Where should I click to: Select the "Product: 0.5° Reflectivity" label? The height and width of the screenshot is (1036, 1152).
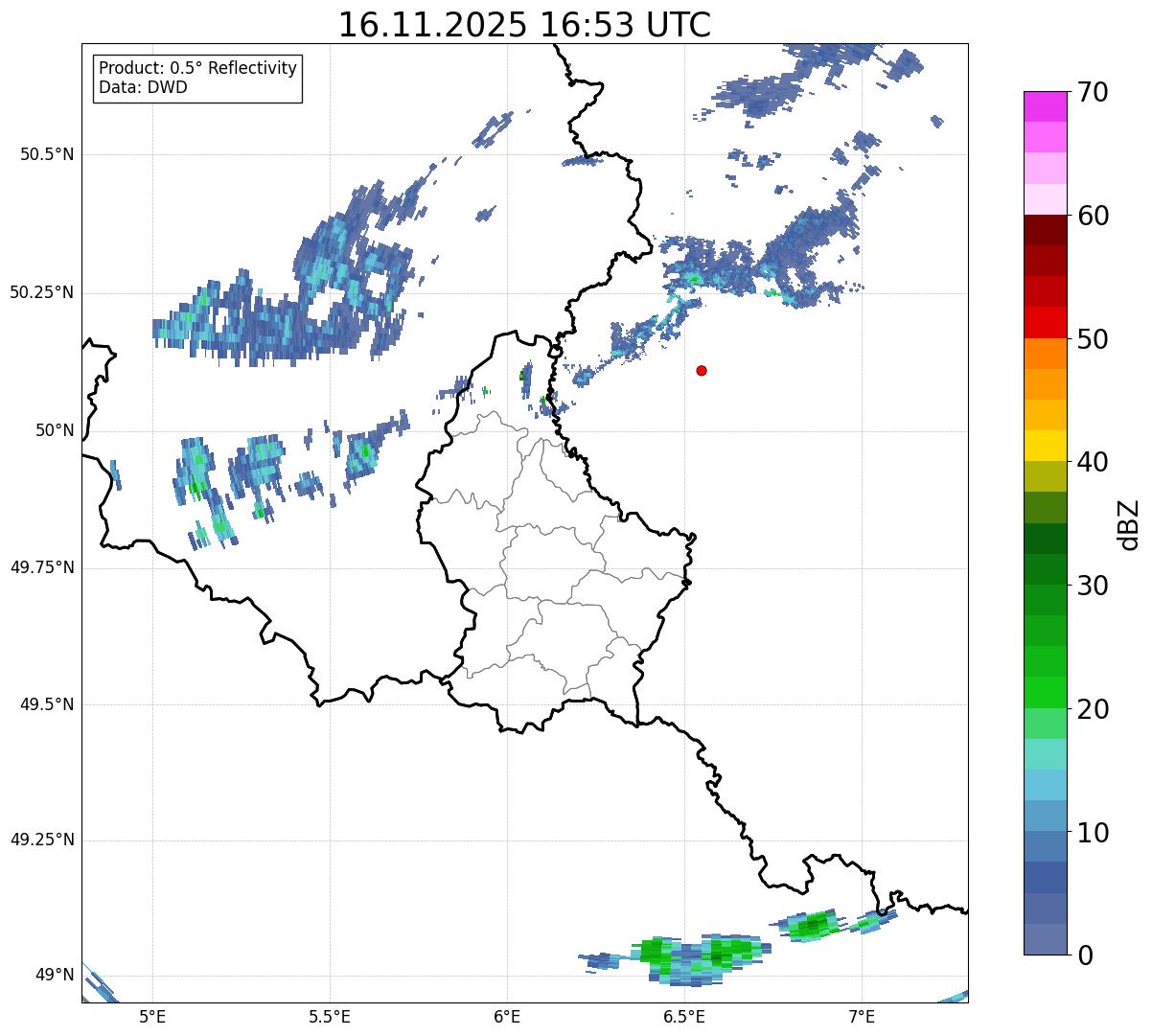tap(197, 69)
